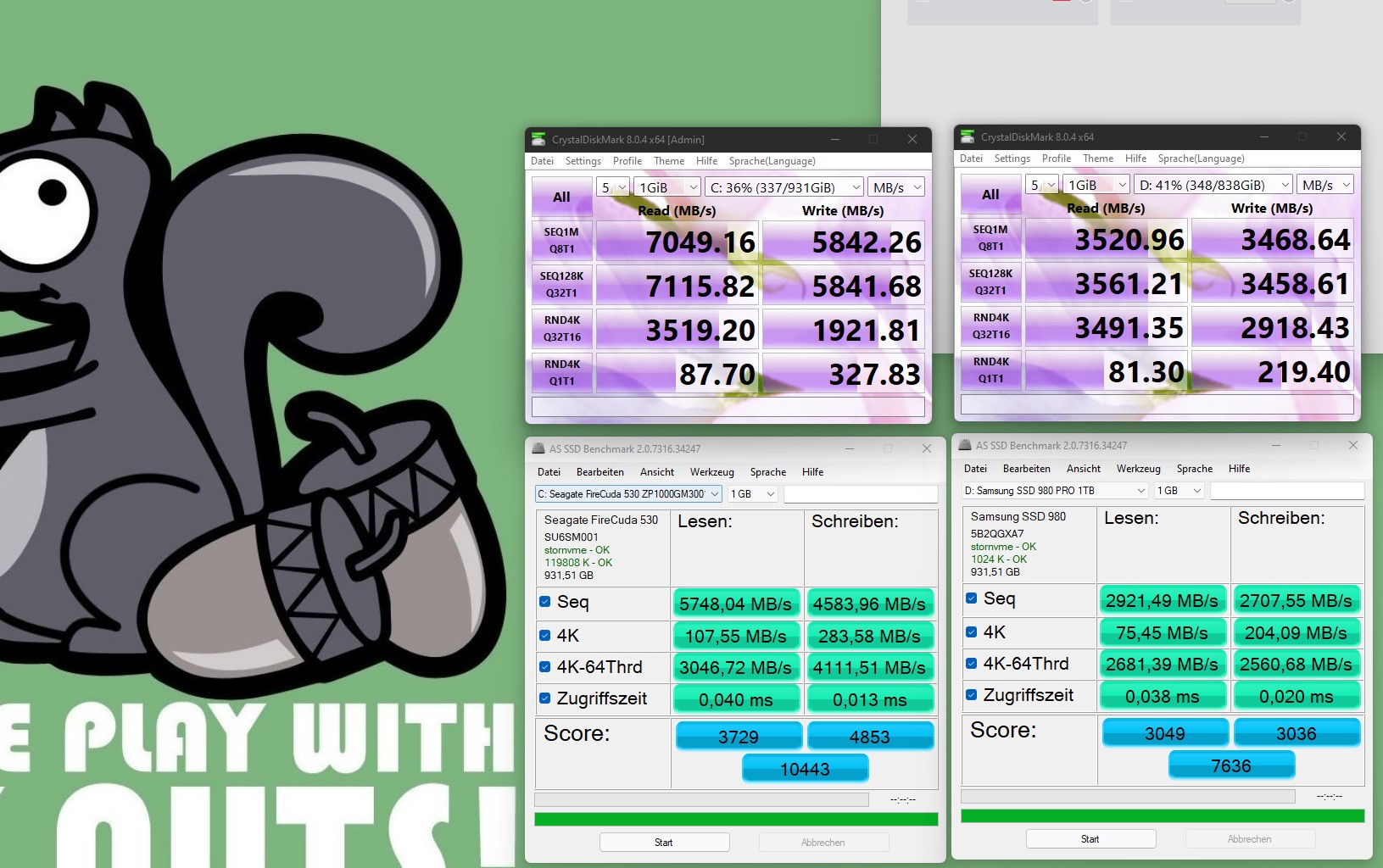
Task: Click green progress bar in Seagate AS SSD
Action: tap(736, 819)
